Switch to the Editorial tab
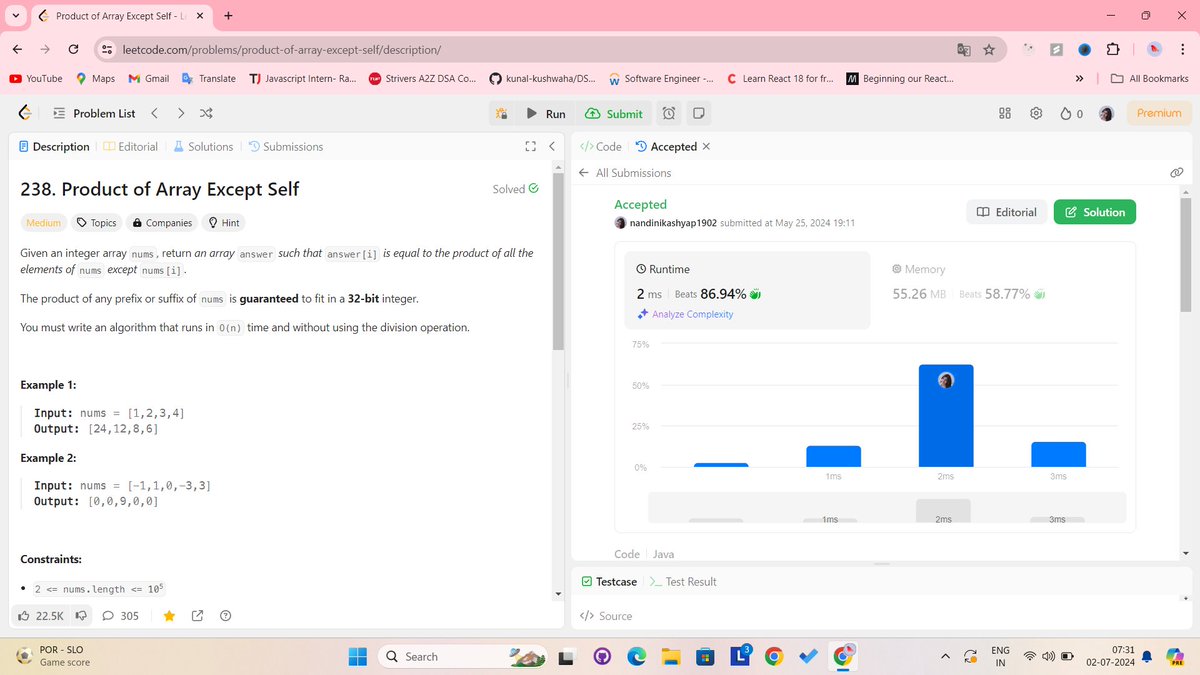 (x=130, y=147)
